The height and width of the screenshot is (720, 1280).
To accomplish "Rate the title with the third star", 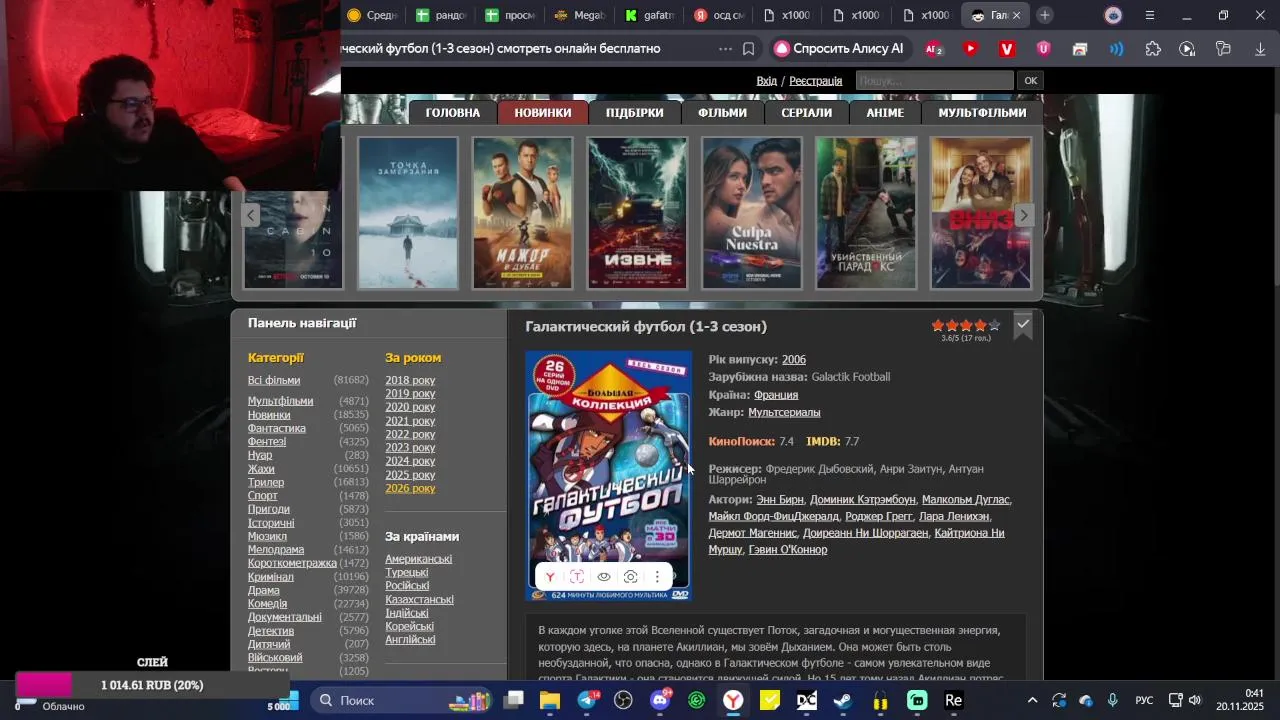I will point(966,325).
